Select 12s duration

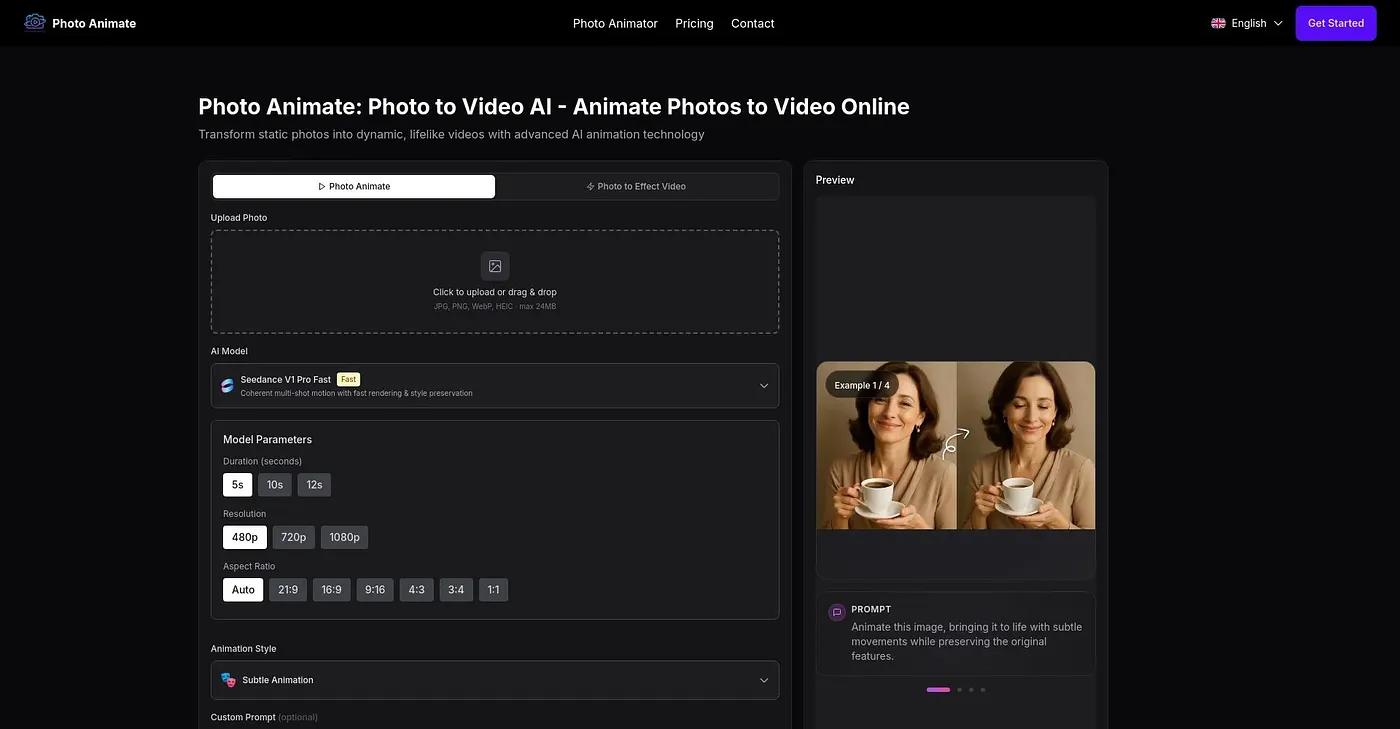[x=314, y=485]
